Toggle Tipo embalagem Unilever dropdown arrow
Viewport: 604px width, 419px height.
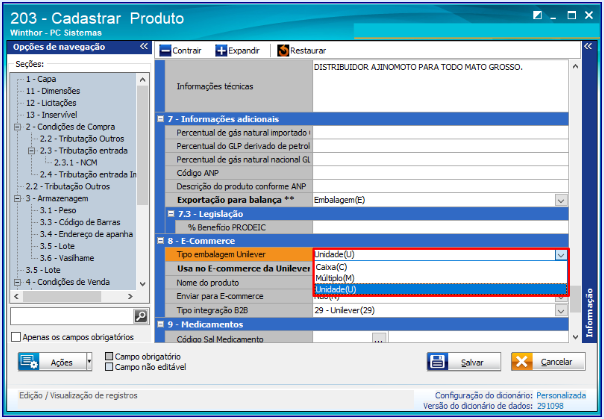click(561, 255)
